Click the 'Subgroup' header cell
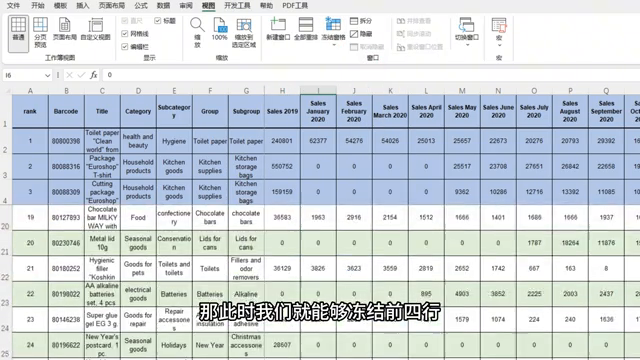 247,111
